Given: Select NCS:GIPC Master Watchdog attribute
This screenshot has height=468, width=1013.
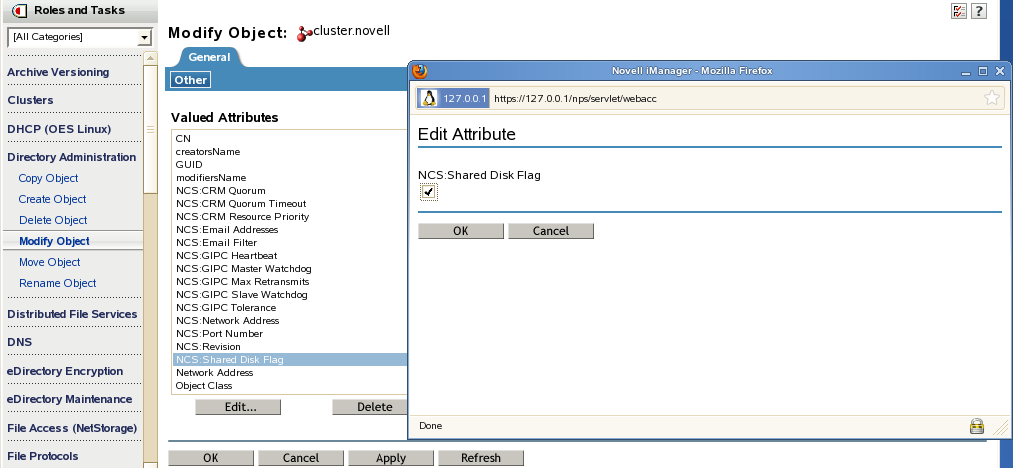Looking at the screenshot, I should 291,268.
